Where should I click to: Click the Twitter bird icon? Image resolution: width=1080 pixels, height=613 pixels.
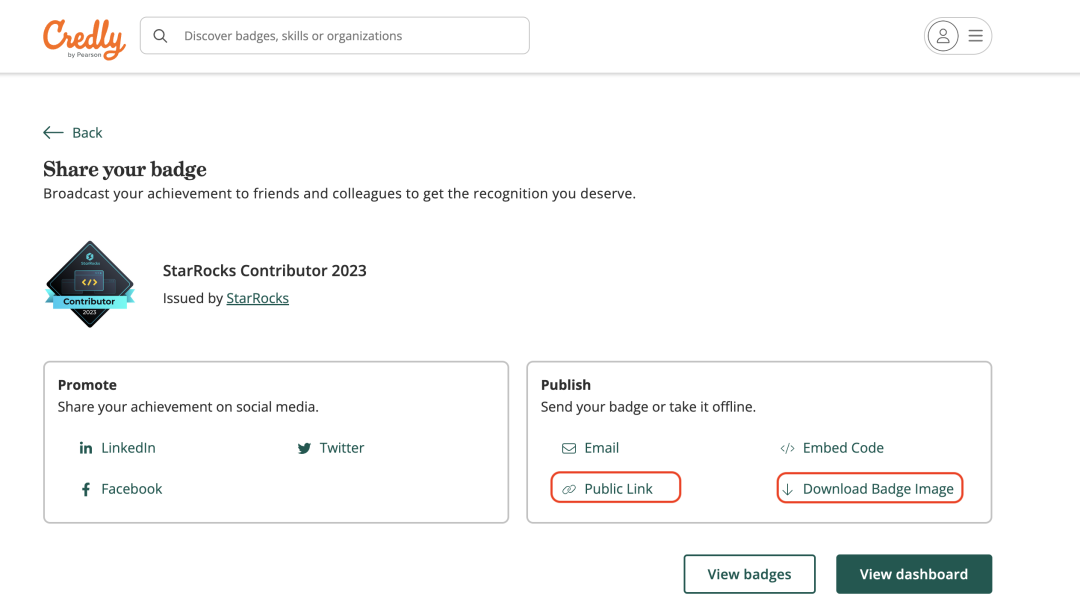304,448
